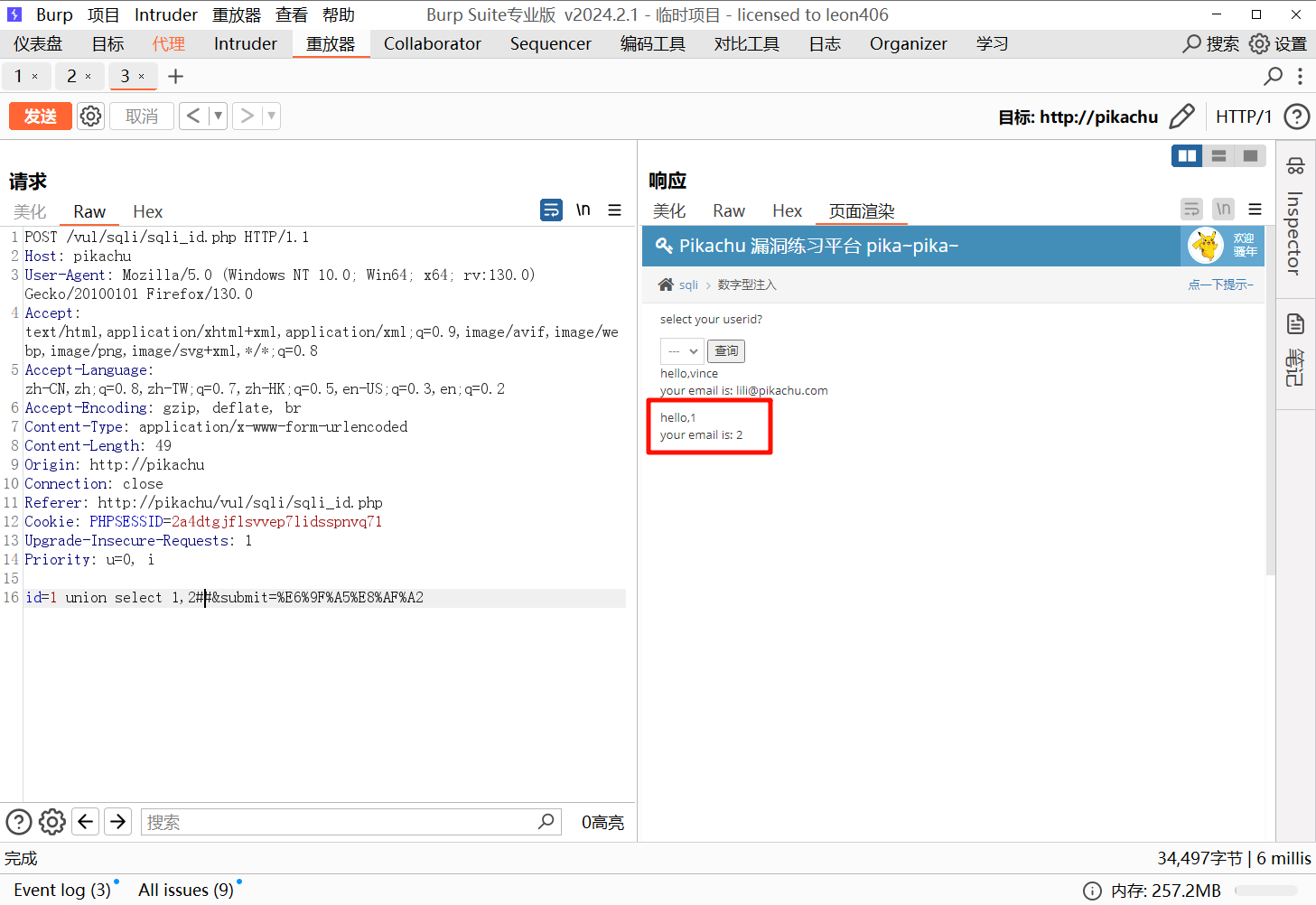The image size is (1316, 905).
Task: Open the Sequencer tab
Action: [x=550, y=43]
